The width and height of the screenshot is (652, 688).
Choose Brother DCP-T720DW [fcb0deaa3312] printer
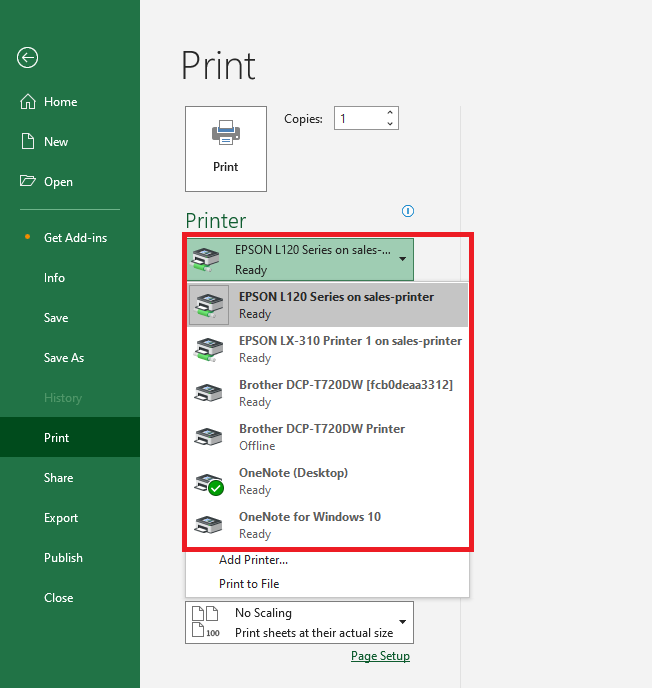click(328, 393)
